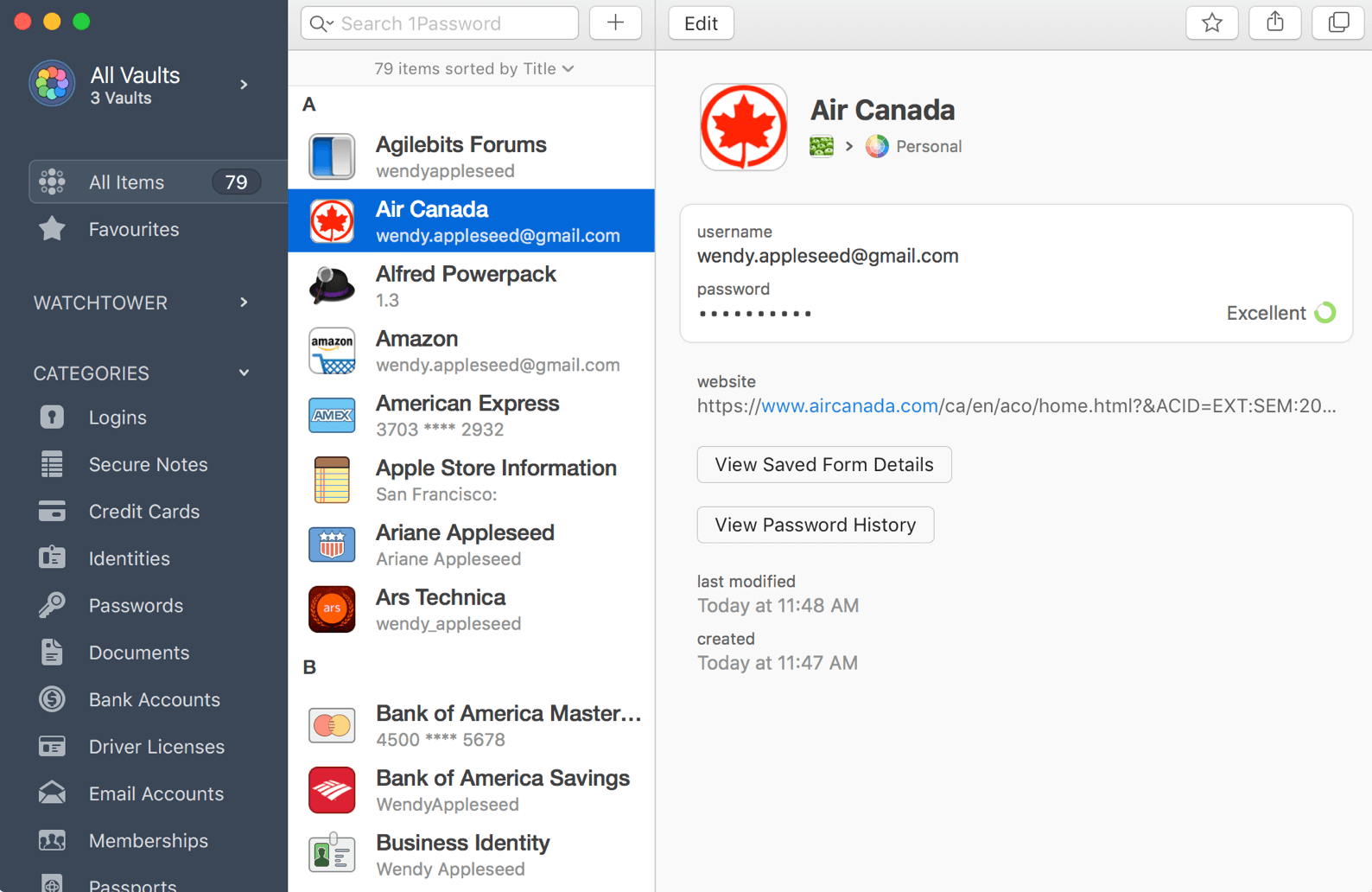This screenshot has width=1372, height=892.
Task: Select Alfred Powerpack entry
Action: coord(472,286)
